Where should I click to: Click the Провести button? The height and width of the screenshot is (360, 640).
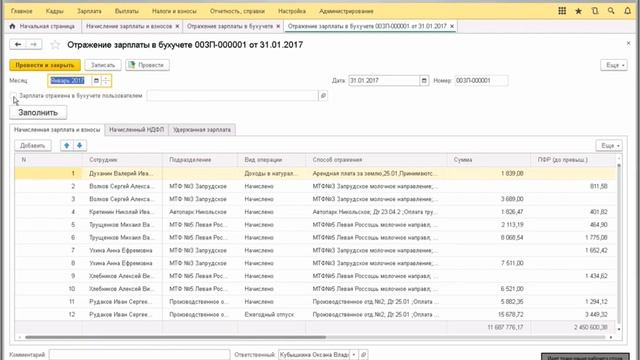click(147, 65)
